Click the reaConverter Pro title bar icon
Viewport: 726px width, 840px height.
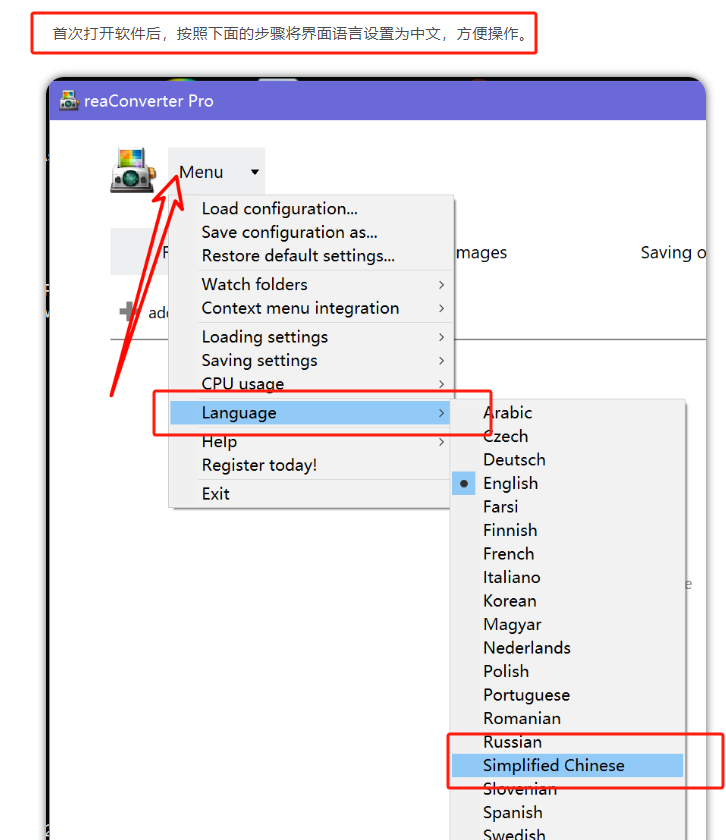[x=69, y=101]
